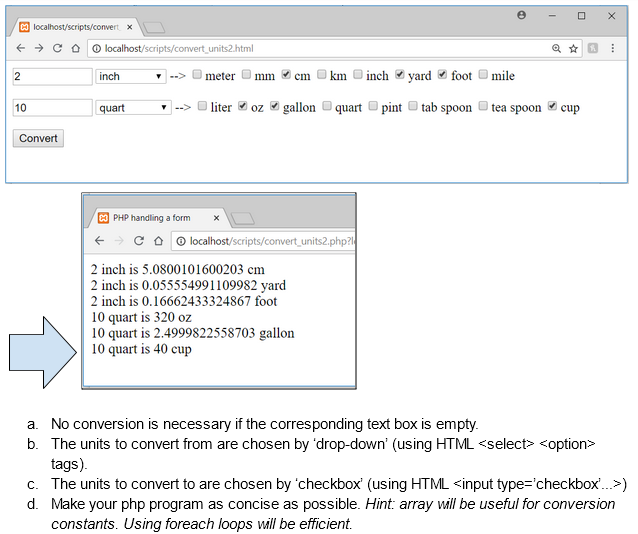
Task: Close the top browser window
Action: [612, 15]
